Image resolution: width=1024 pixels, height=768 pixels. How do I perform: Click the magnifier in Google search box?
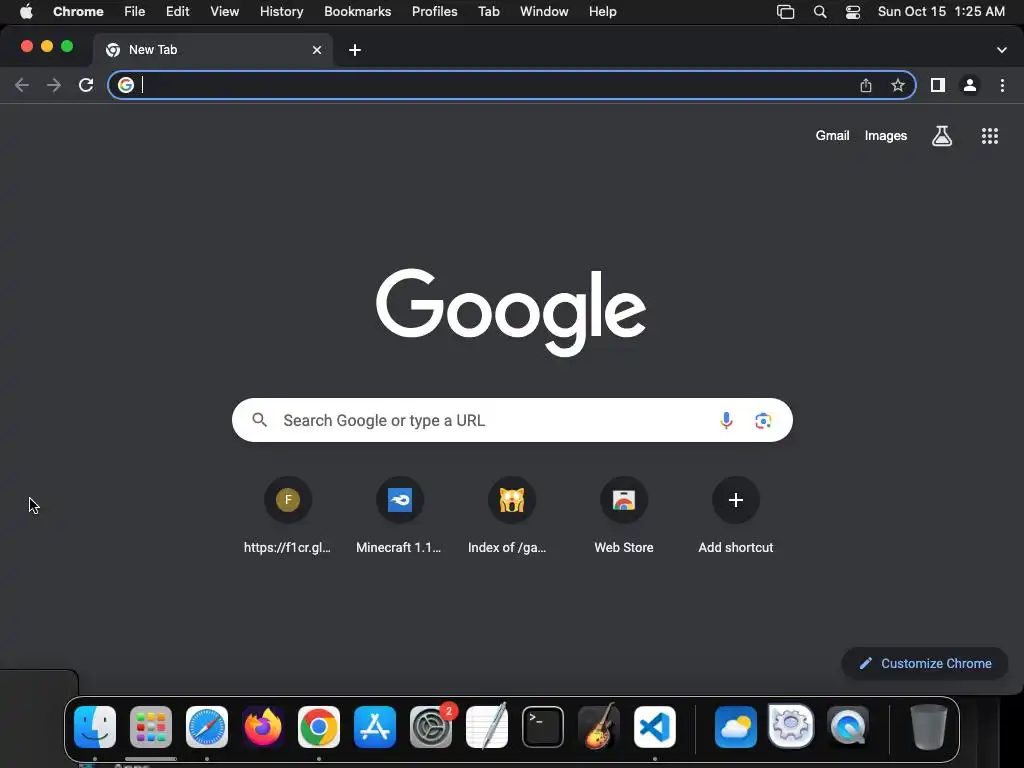pos(259,420)
